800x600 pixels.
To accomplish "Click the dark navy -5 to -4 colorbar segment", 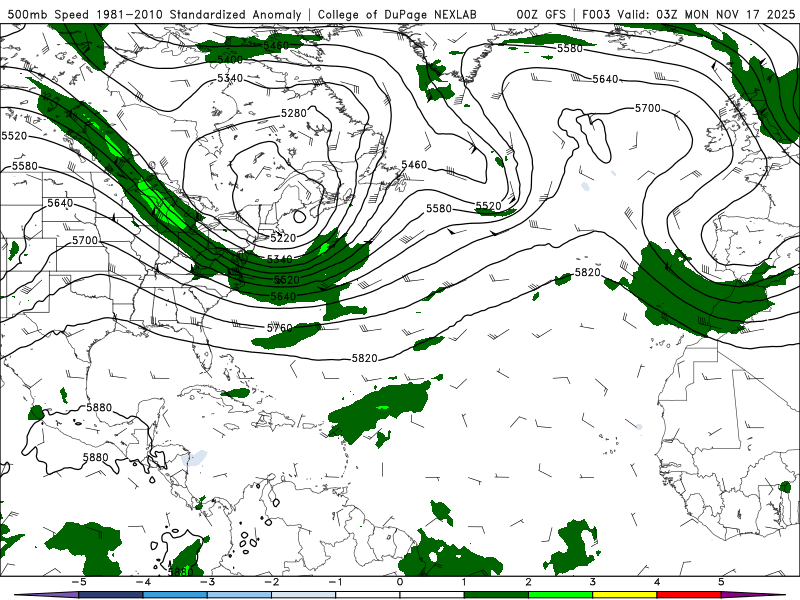I will point(111,595).
